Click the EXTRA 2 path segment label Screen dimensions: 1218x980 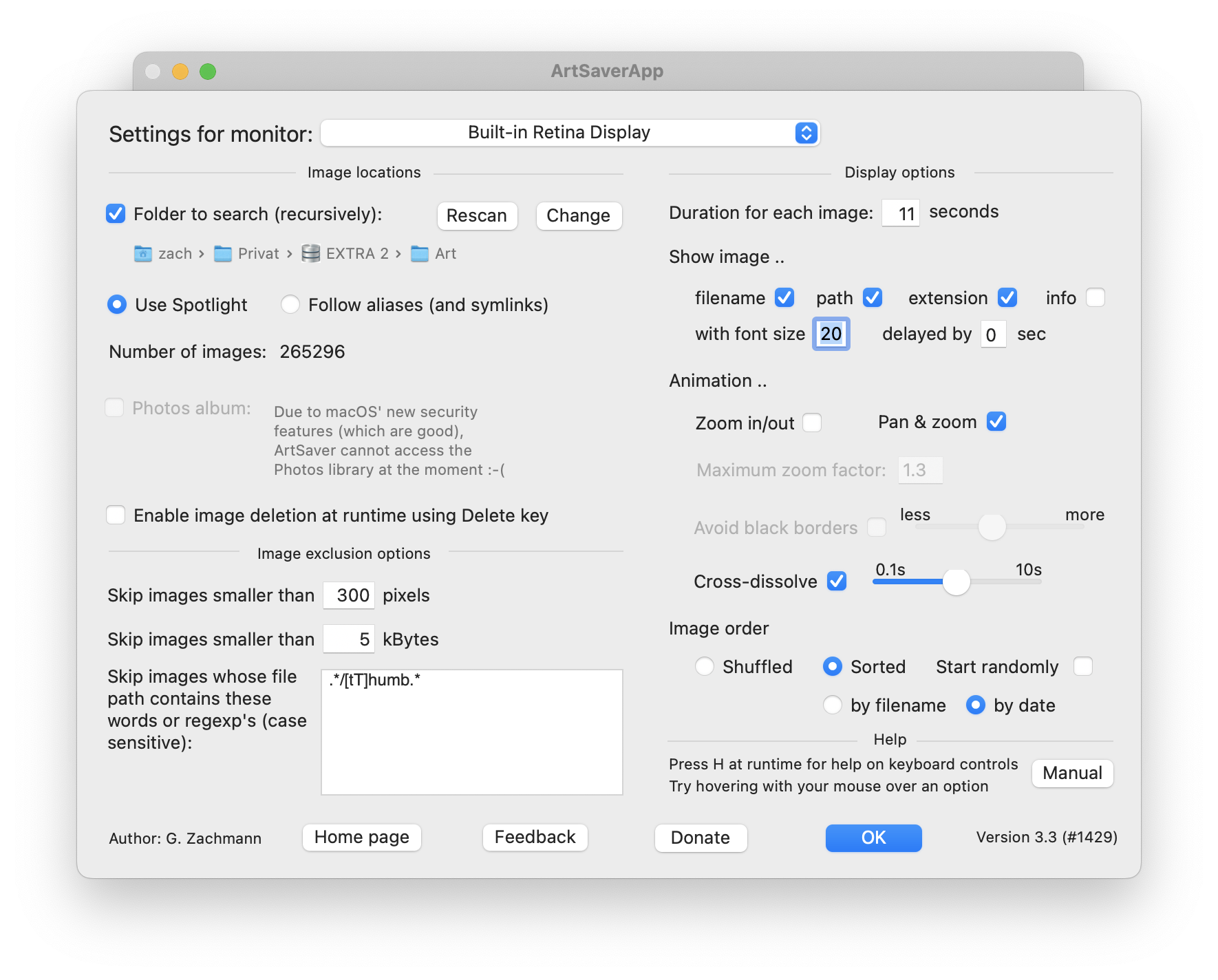click(x=358, y=254)
